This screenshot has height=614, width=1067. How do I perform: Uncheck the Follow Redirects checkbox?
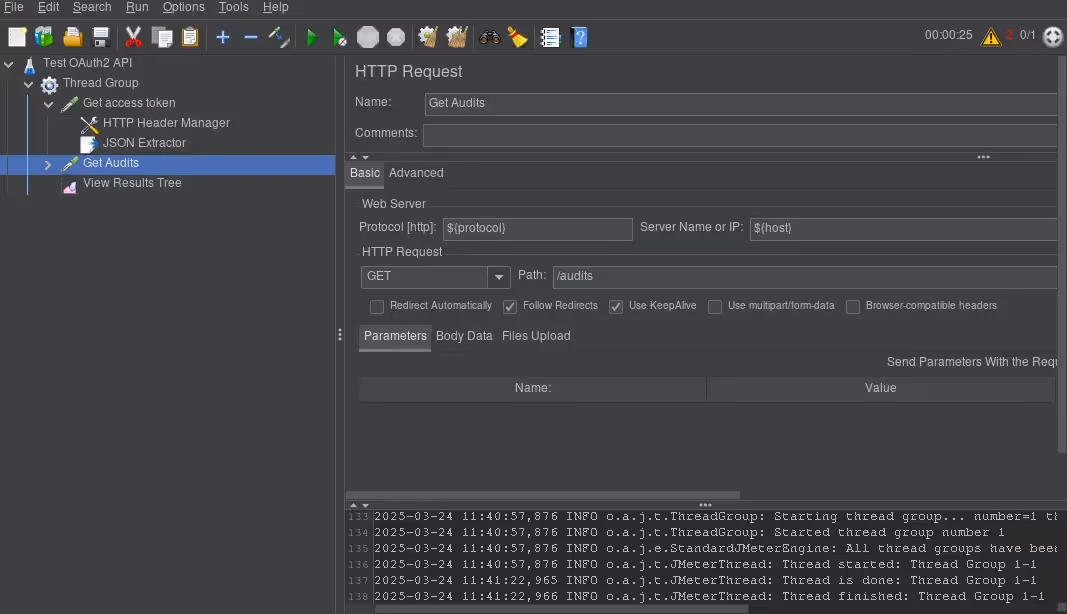point(510,307)
